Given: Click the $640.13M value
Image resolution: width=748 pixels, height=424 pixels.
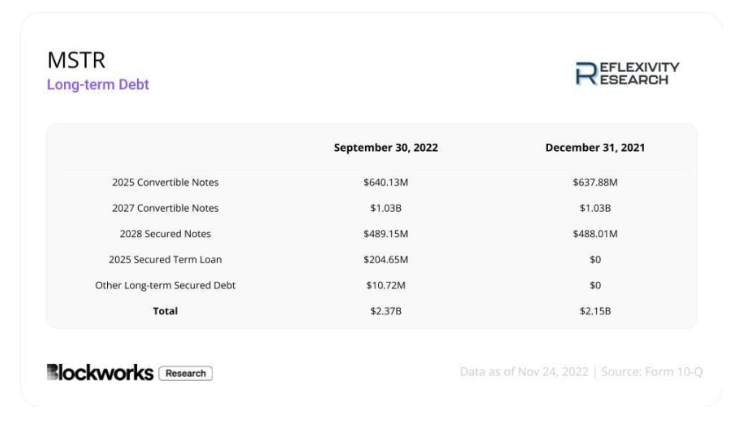Looking at the screenshot, I should click(386, 182).
